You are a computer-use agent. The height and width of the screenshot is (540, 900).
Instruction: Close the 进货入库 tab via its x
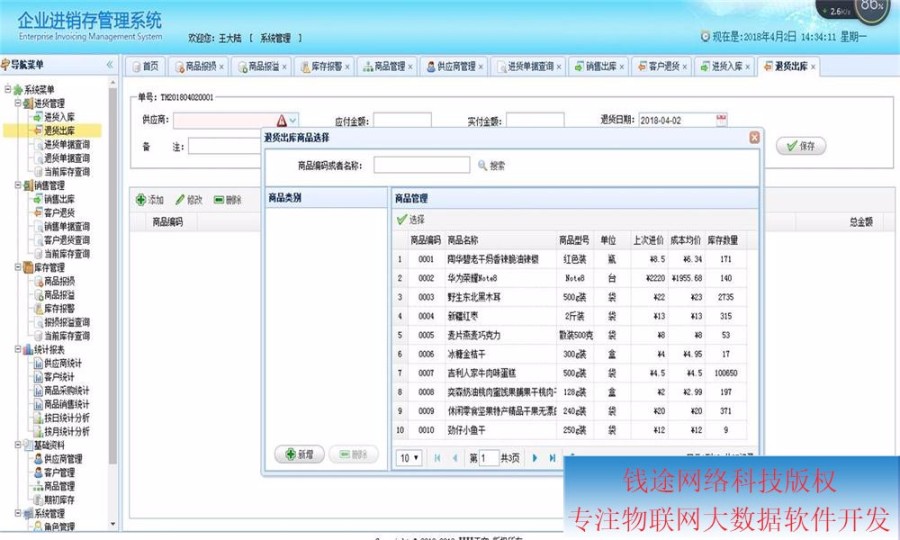[748, 67]
